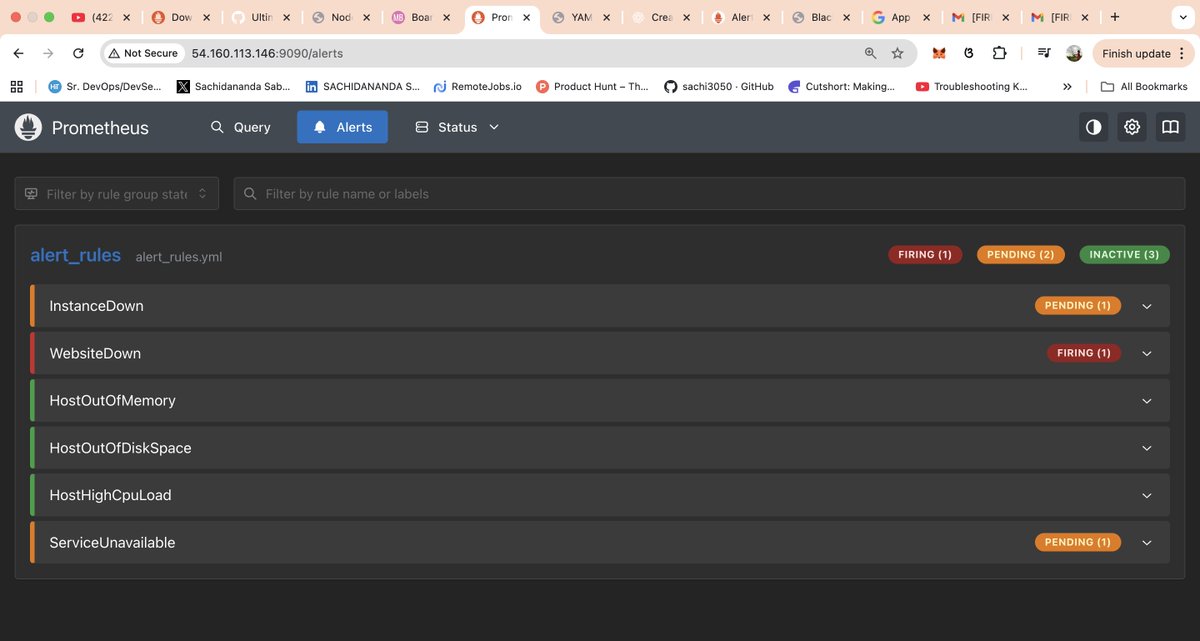
Task: Switch to the YAM browser tab
Action: [581, 17]
